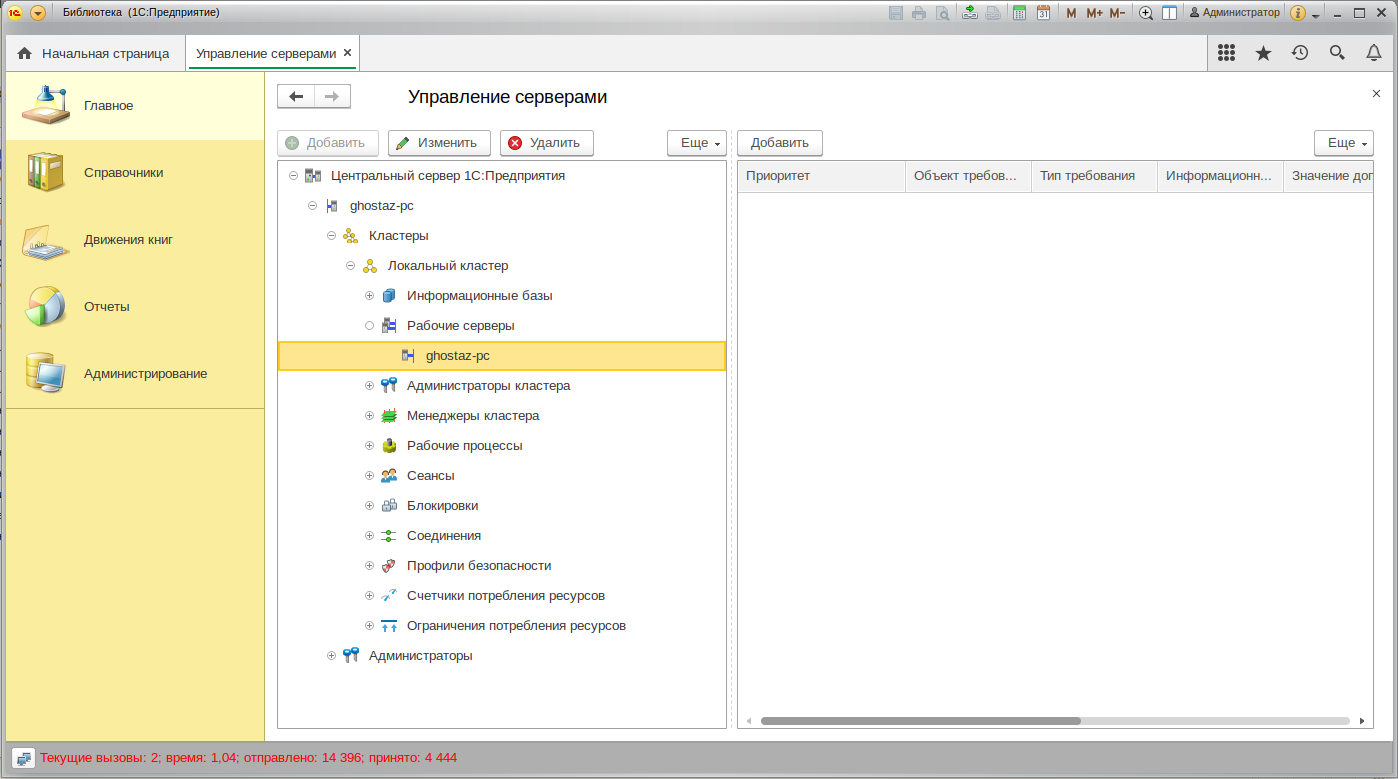
Task: Open the history clock icon
Action: pyautogui.click(x=1300, y=53)
